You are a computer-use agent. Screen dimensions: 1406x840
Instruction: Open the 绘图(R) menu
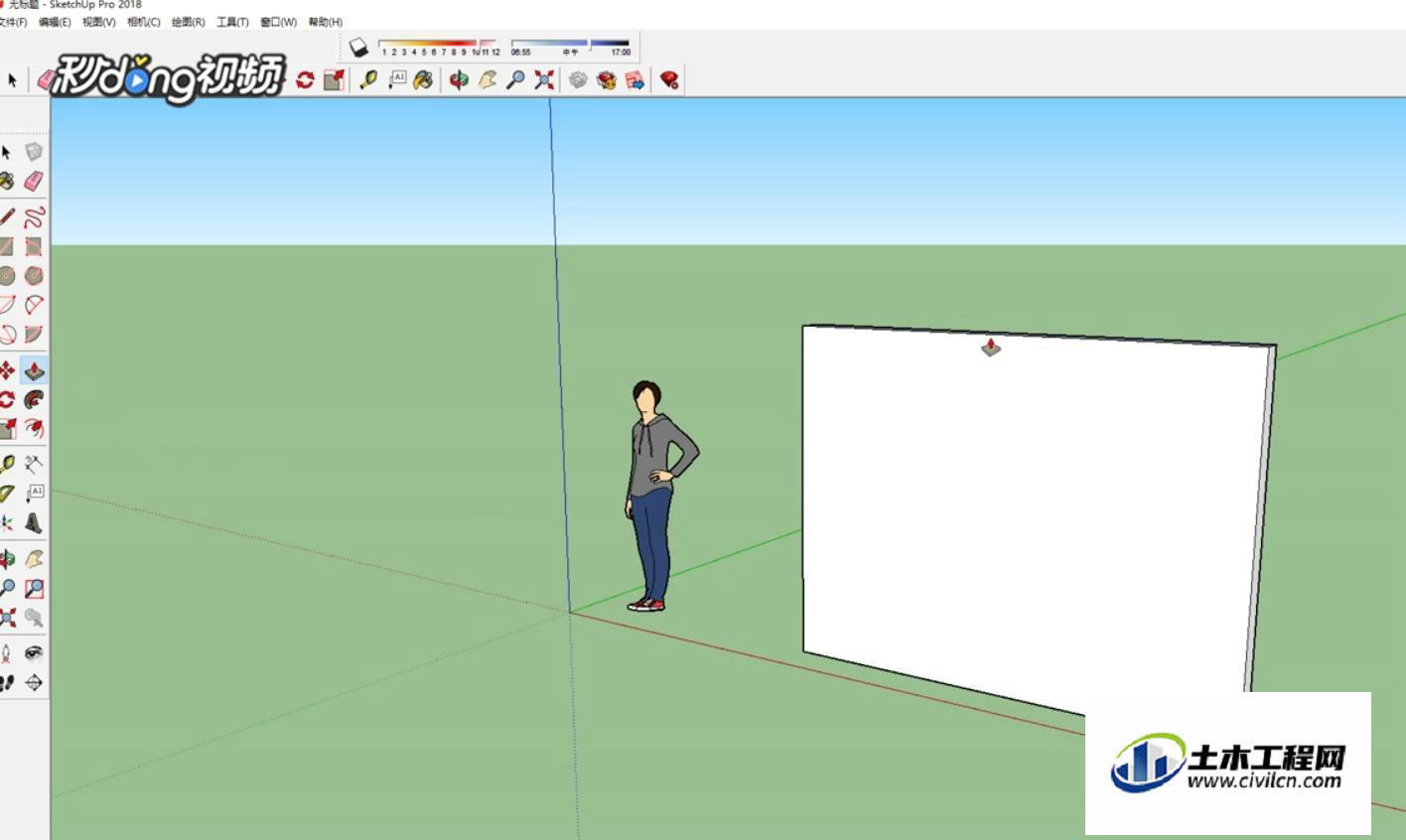(189, 22)
